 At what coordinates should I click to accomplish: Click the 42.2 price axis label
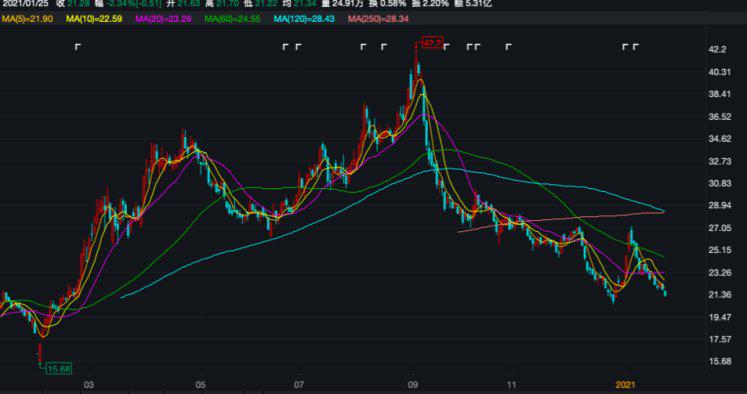click(717, 50)
